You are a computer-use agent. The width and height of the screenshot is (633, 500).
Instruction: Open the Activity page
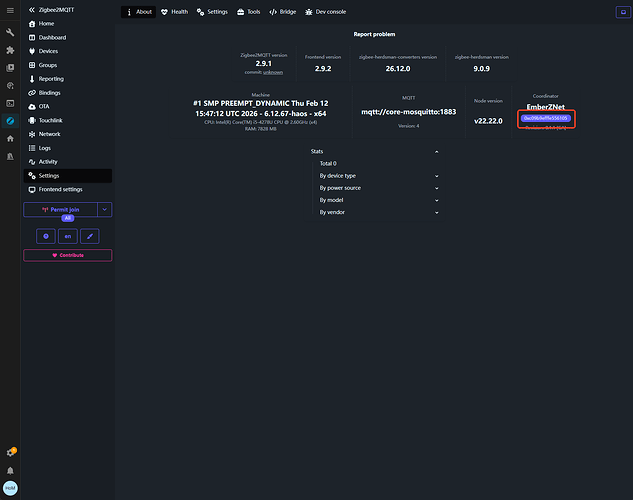coord(67,162)
